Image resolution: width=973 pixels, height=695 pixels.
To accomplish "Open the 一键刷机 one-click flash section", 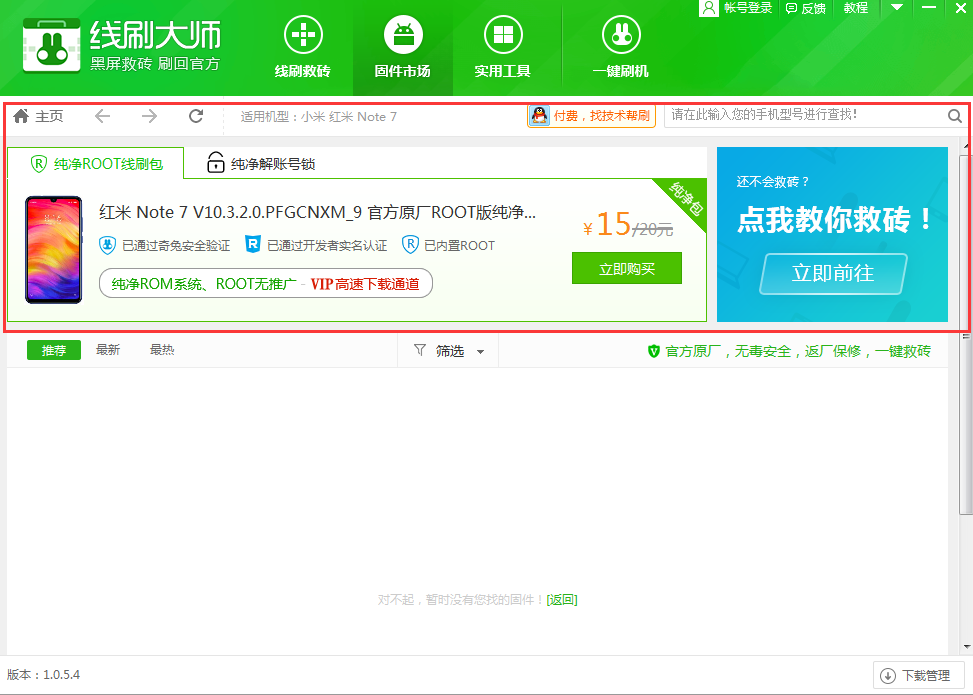I will click(x=621, y=47).
